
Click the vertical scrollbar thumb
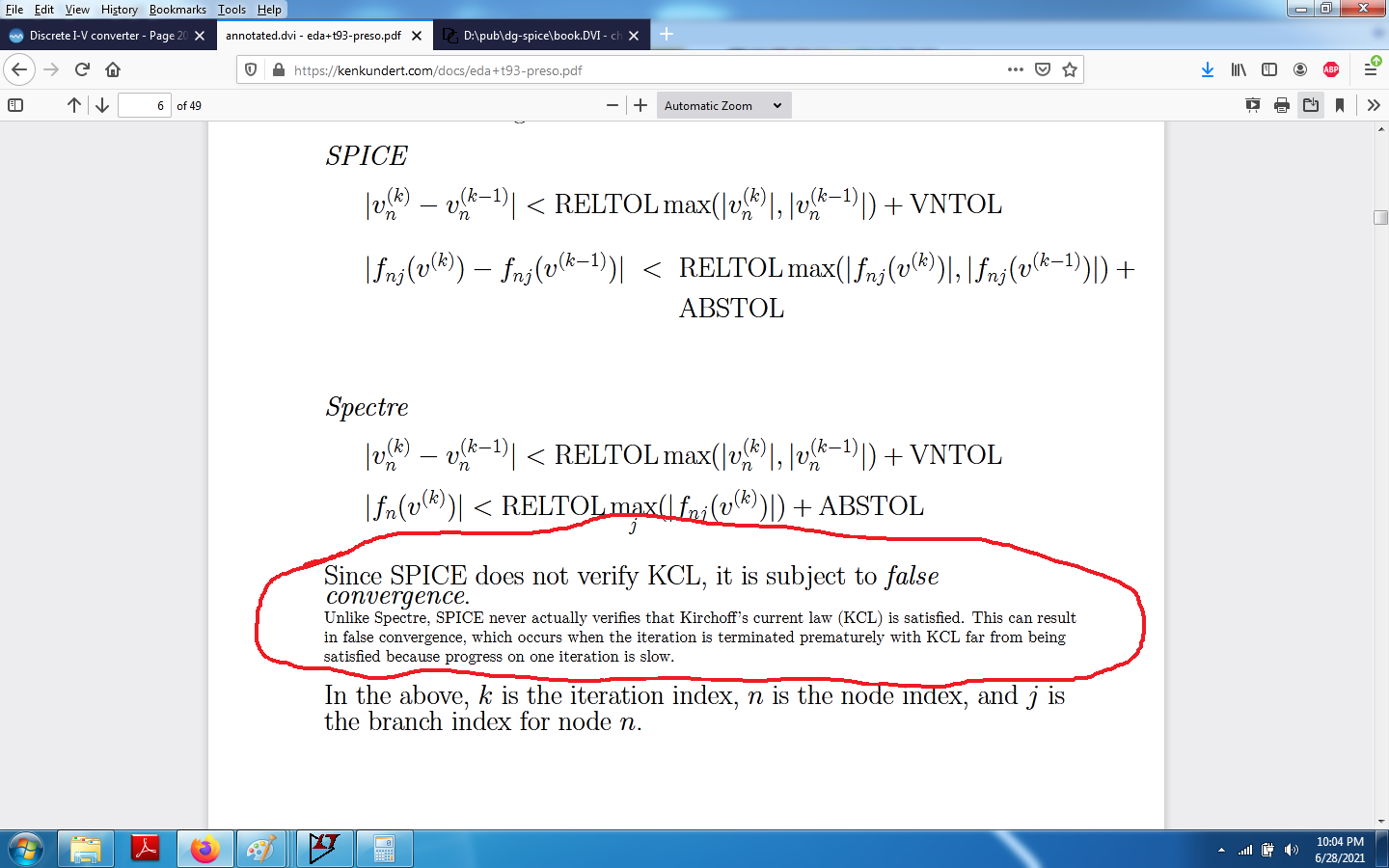(1380, 218)
